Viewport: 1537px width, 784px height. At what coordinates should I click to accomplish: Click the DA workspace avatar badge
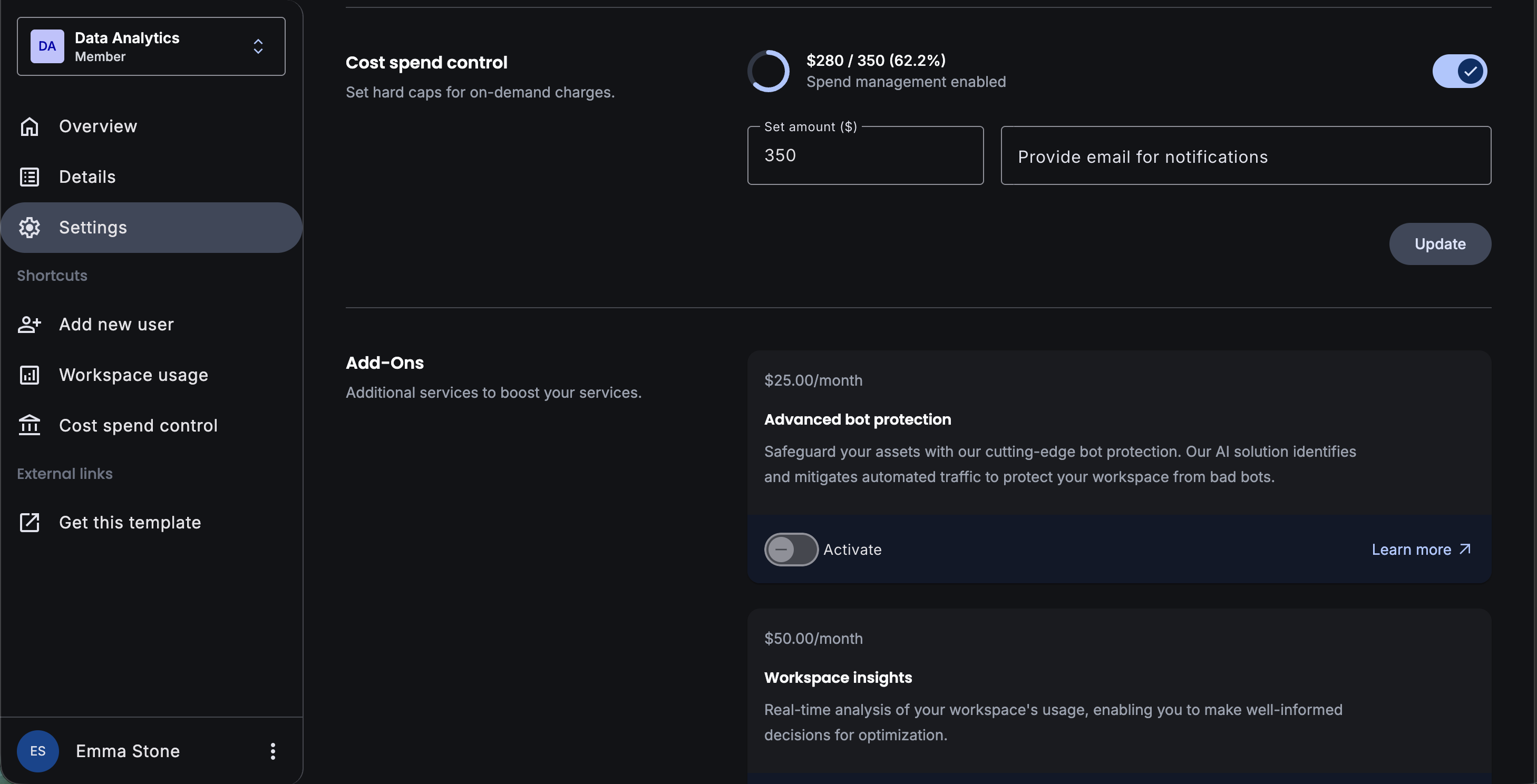pyautogui.click(x=47, y=46)
